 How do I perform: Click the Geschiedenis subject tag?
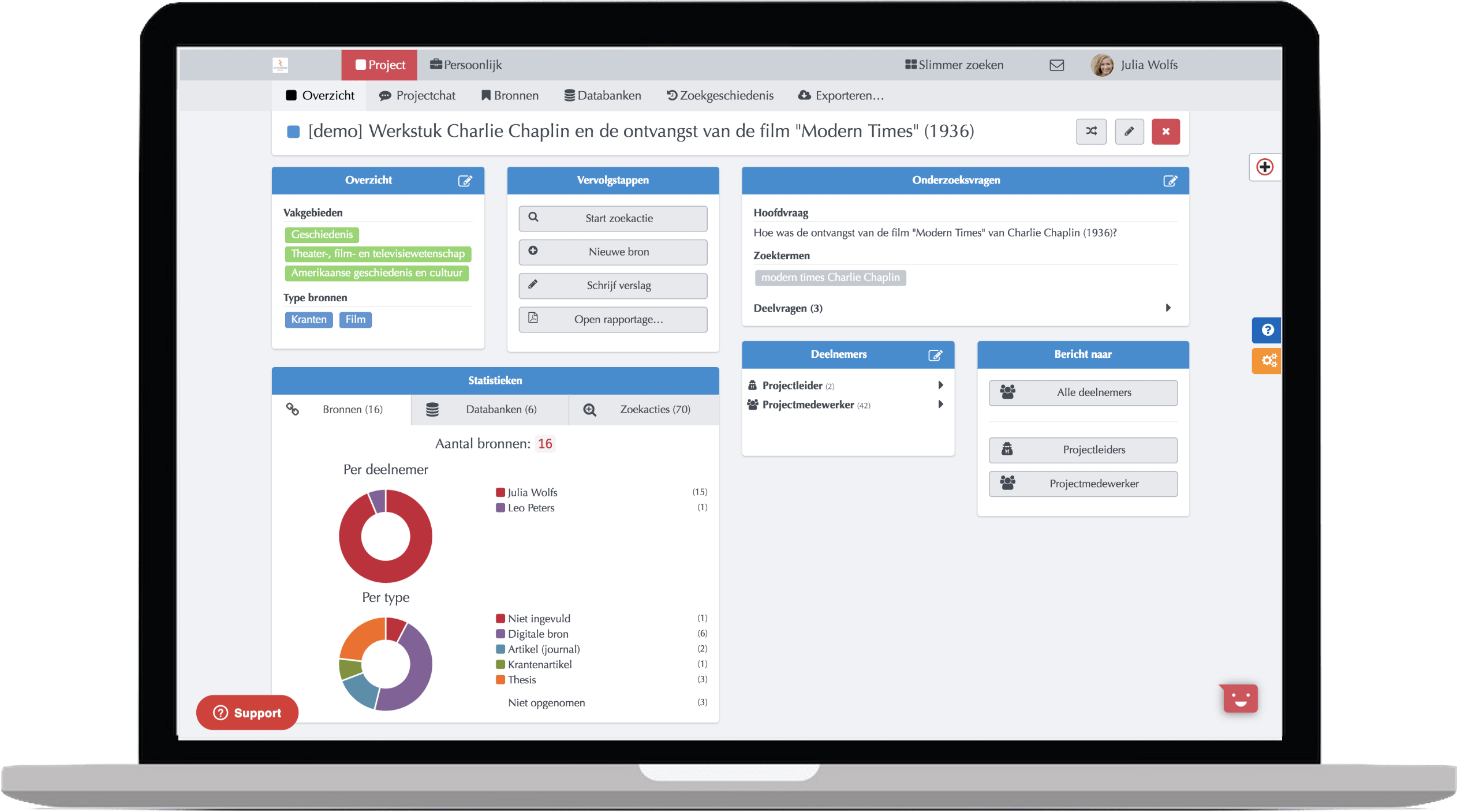(322, 235)
